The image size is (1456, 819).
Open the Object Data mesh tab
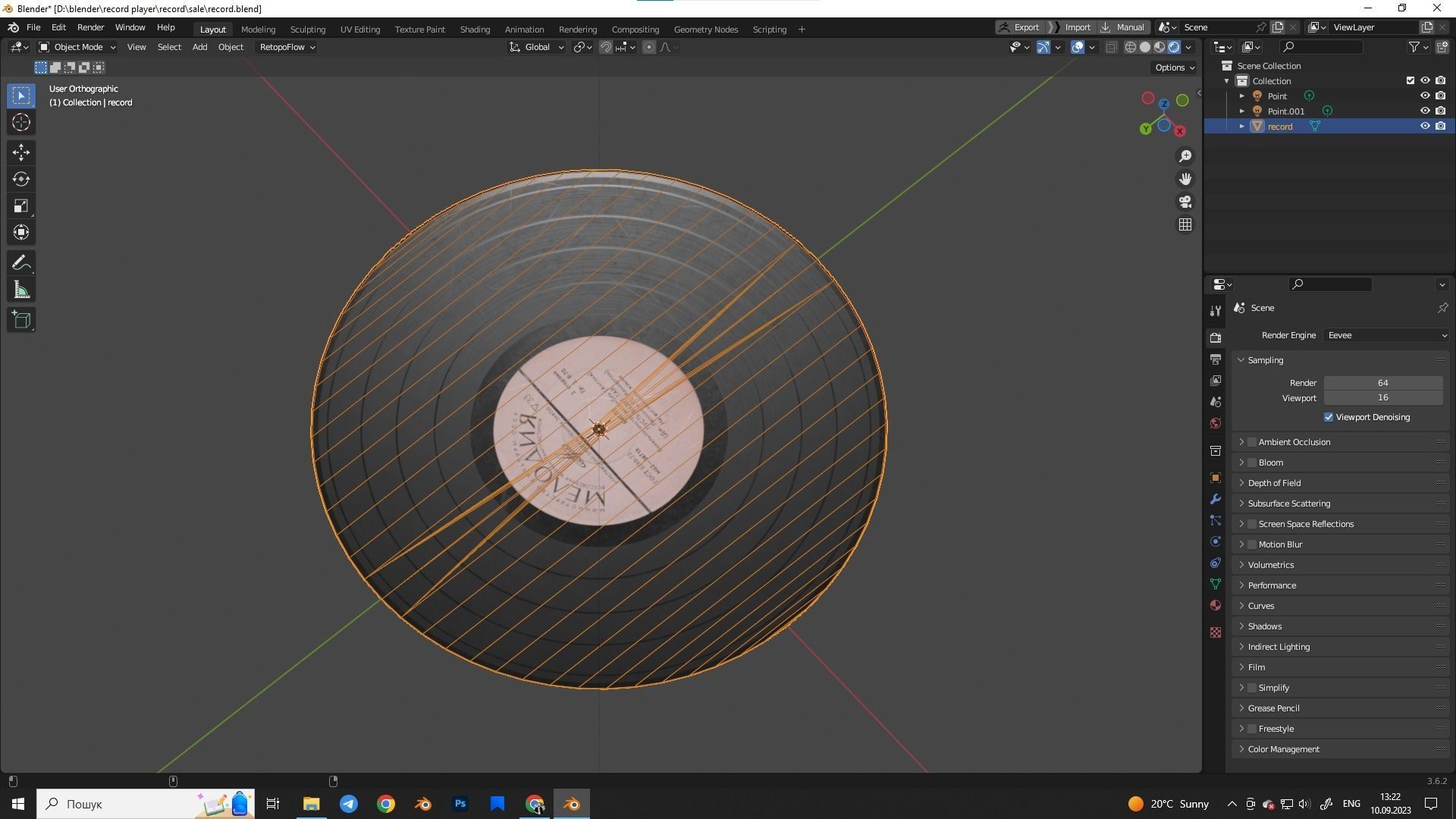(1216, 584)
